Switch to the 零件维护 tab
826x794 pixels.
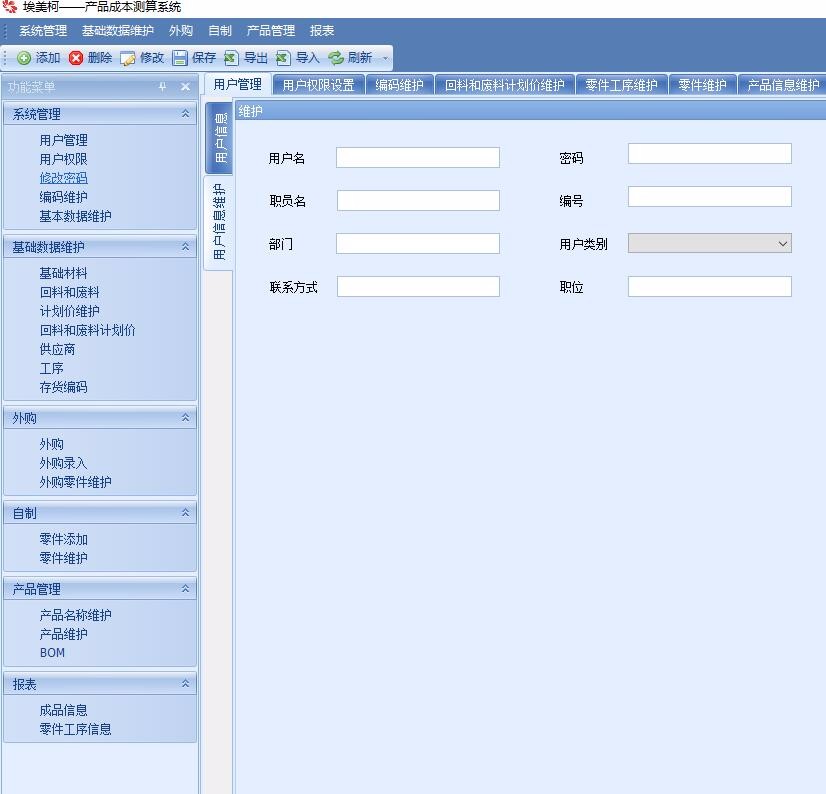point(702,85)
